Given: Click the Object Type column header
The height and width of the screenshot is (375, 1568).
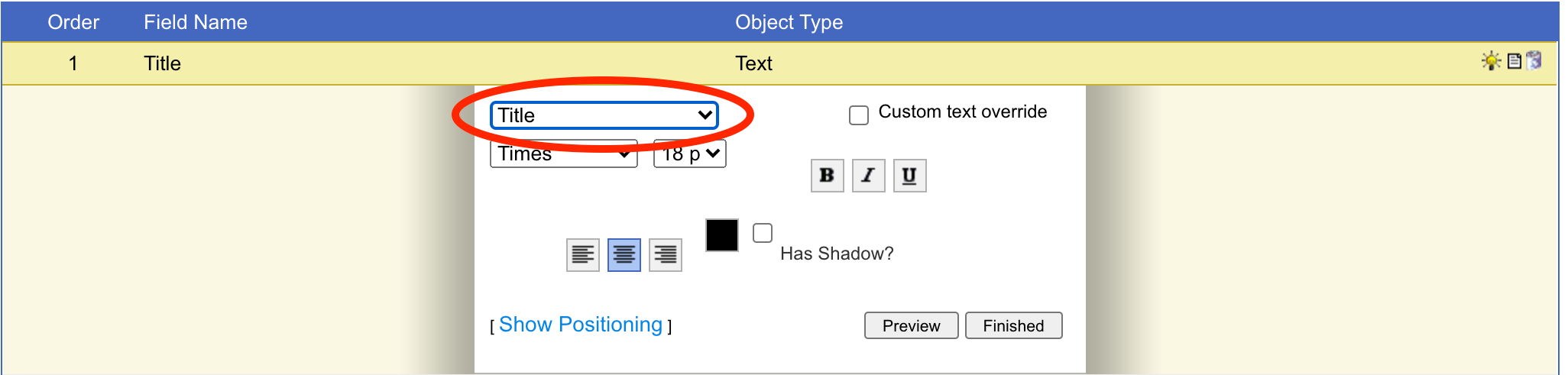Looking at the screenshot, I should [789, 22].
